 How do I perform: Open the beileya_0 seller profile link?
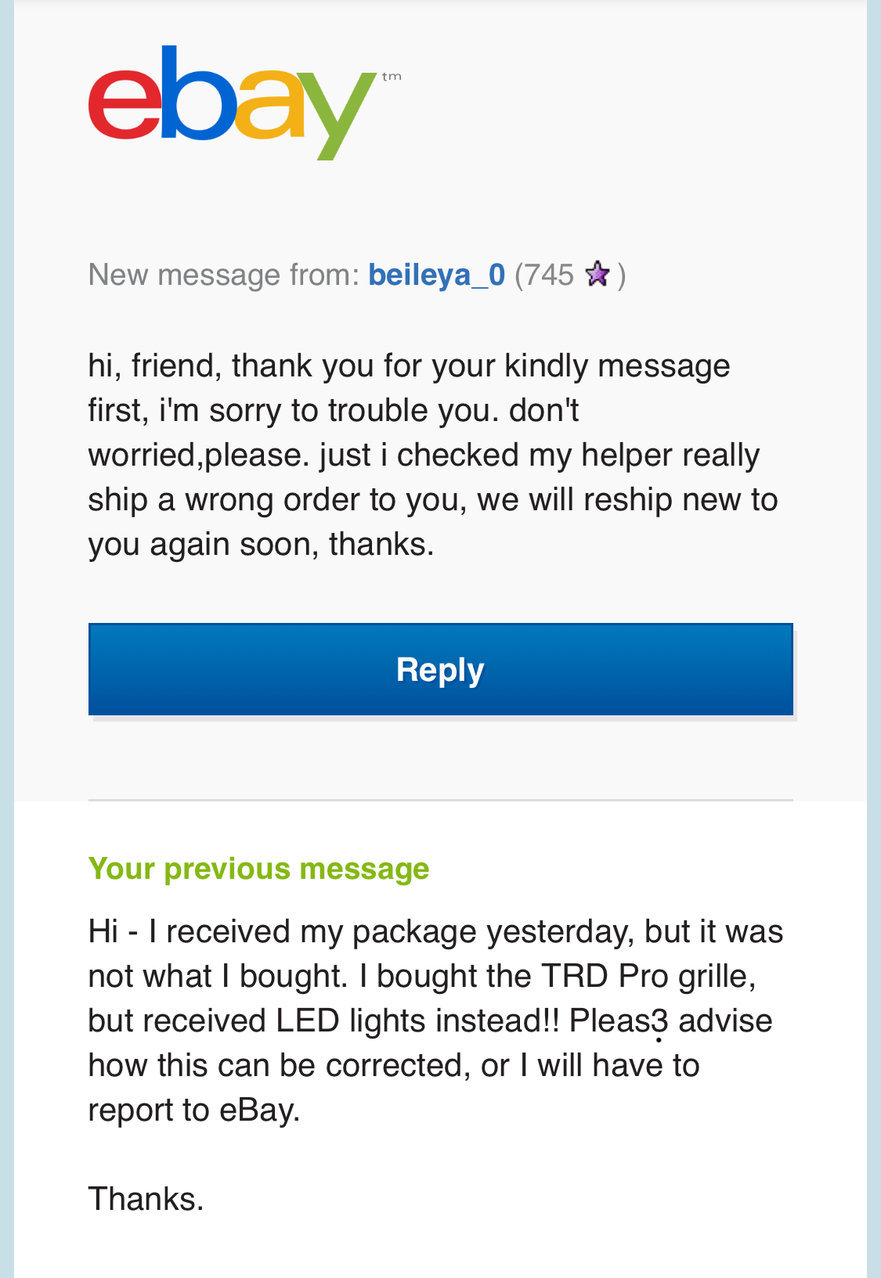coord(436,274)
